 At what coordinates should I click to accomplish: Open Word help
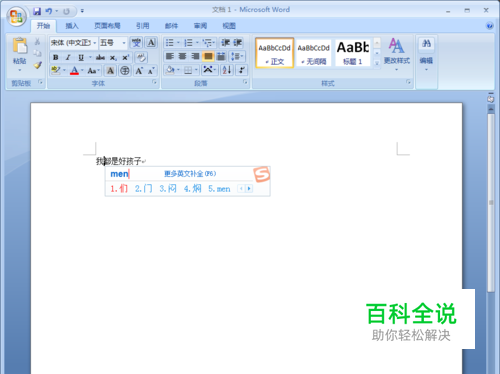click(489, 26)
